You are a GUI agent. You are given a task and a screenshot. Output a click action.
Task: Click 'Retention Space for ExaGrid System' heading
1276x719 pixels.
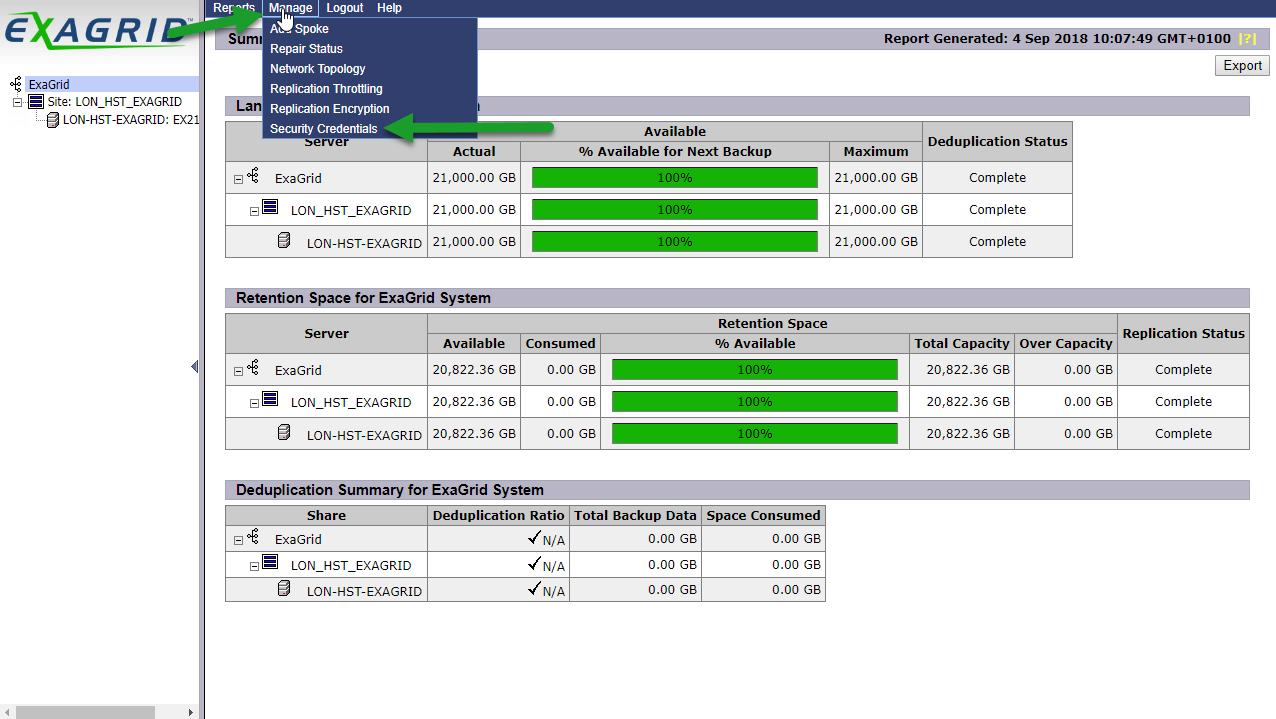click(363, 298)
